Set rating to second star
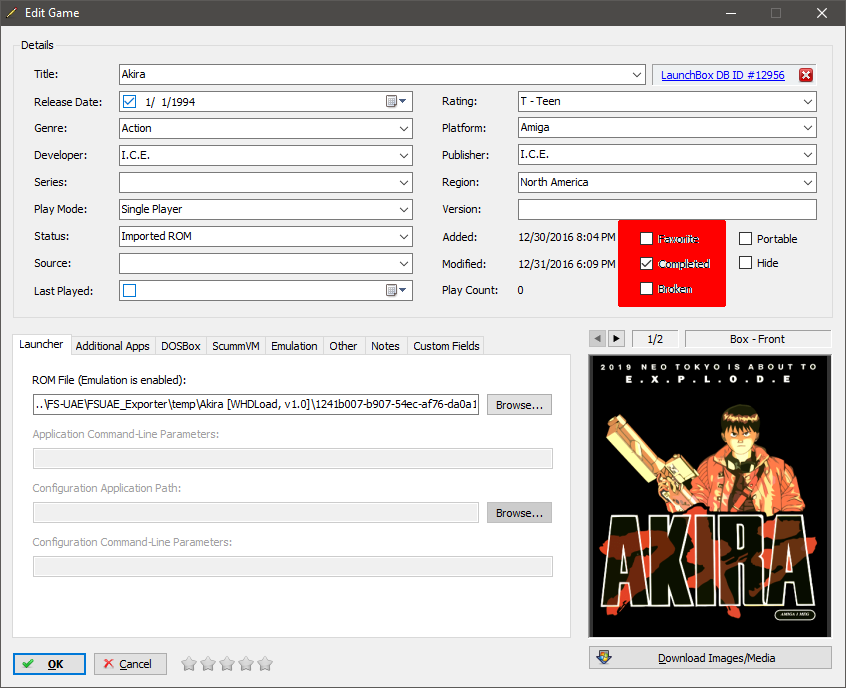846x688 pixels. pos(208,664)
